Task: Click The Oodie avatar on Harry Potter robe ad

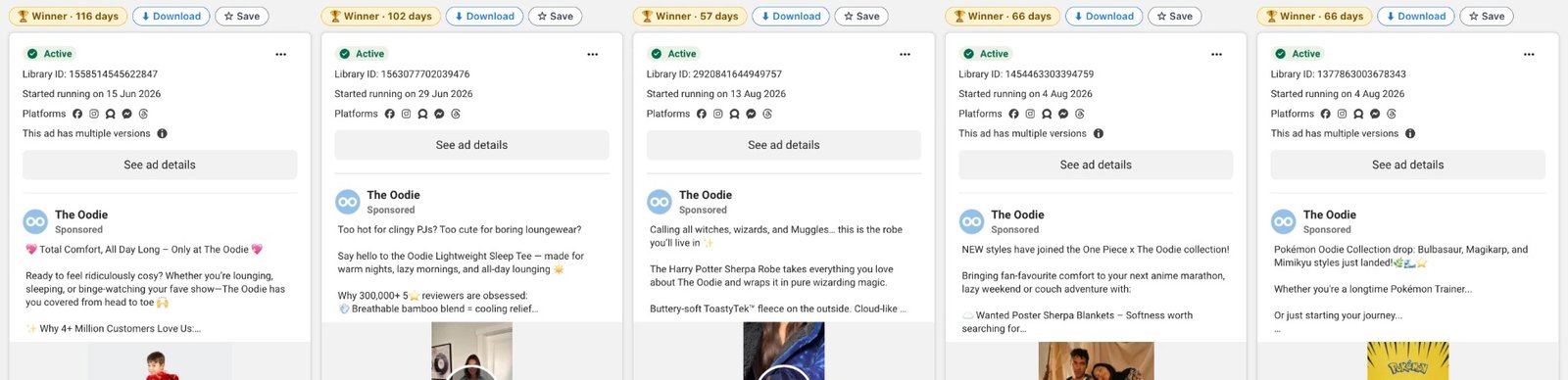Action: pos(660,202)
